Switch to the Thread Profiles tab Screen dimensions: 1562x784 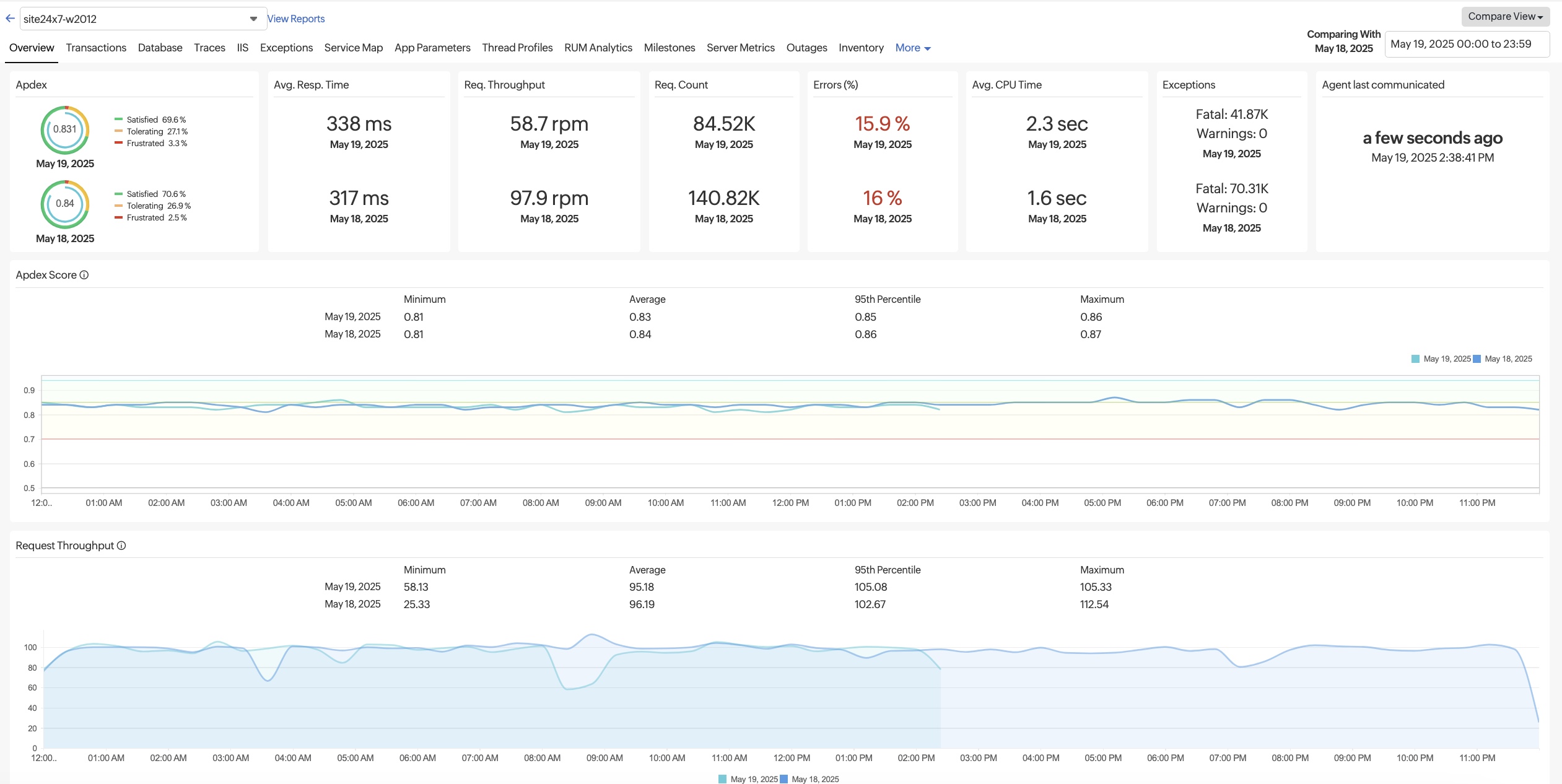(x=517, y=48)
